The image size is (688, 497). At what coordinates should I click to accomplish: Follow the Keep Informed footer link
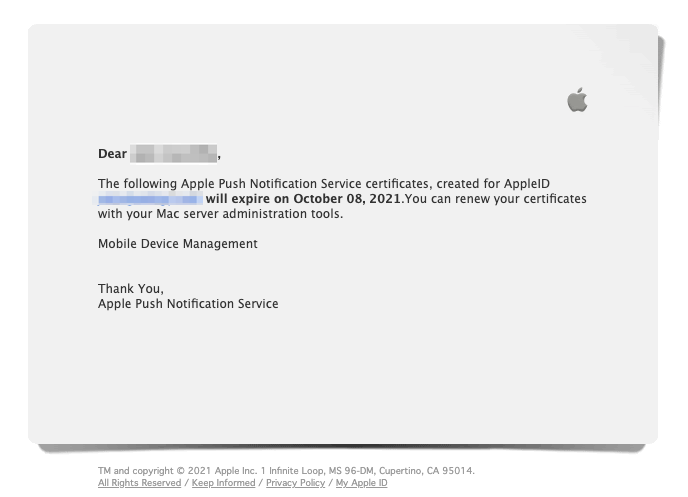223,483
